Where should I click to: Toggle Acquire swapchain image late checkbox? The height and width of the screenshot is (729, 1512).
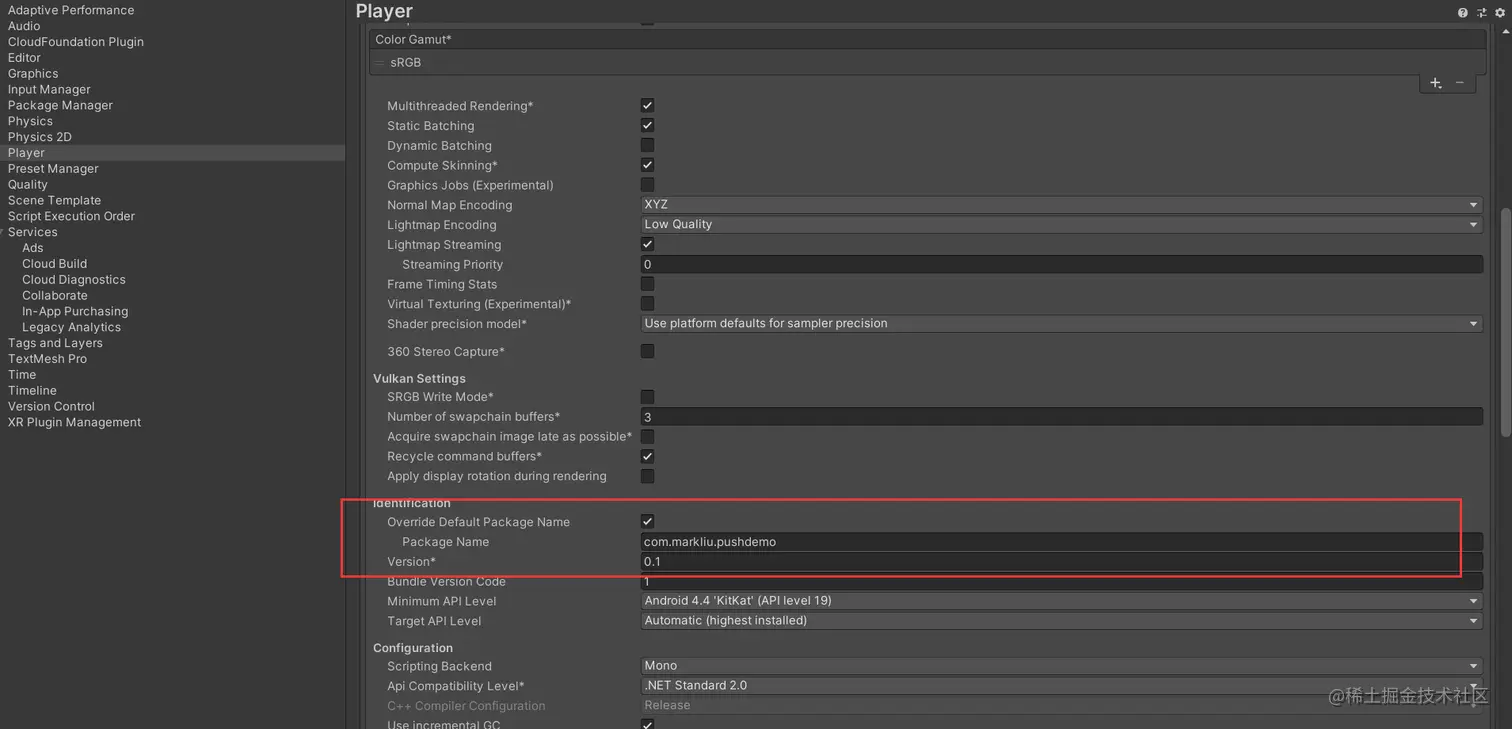coord(647,436)
